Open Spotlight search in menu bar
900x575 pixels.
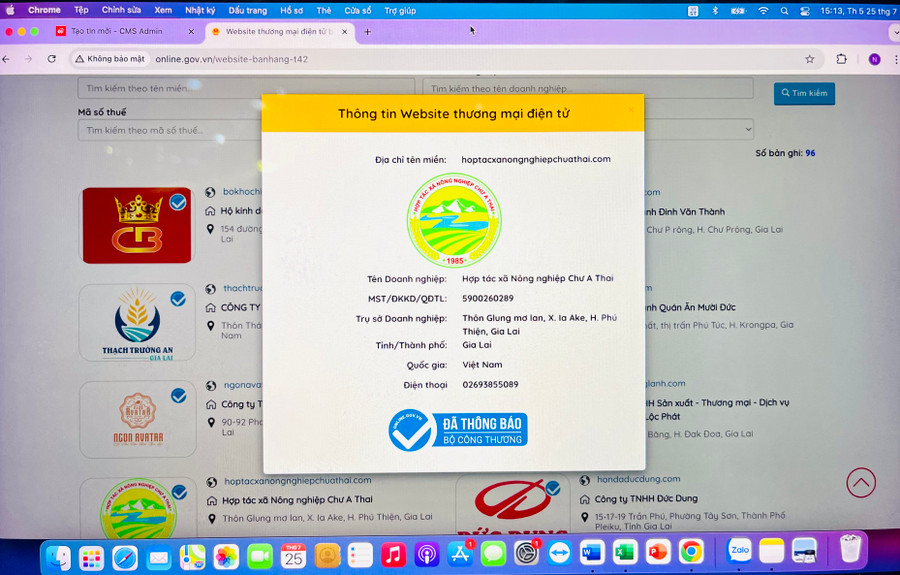(784, 11)
